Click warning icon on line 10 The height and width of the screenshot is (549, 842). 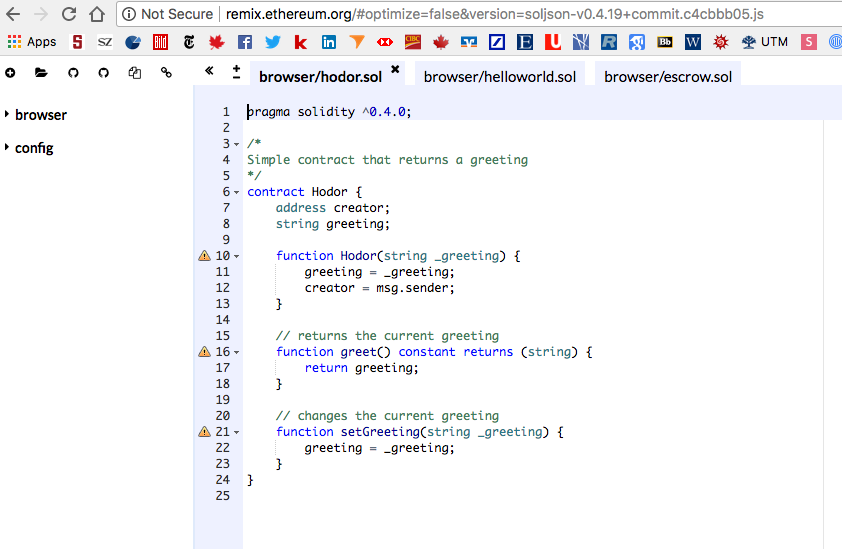[x=205, y=256]
